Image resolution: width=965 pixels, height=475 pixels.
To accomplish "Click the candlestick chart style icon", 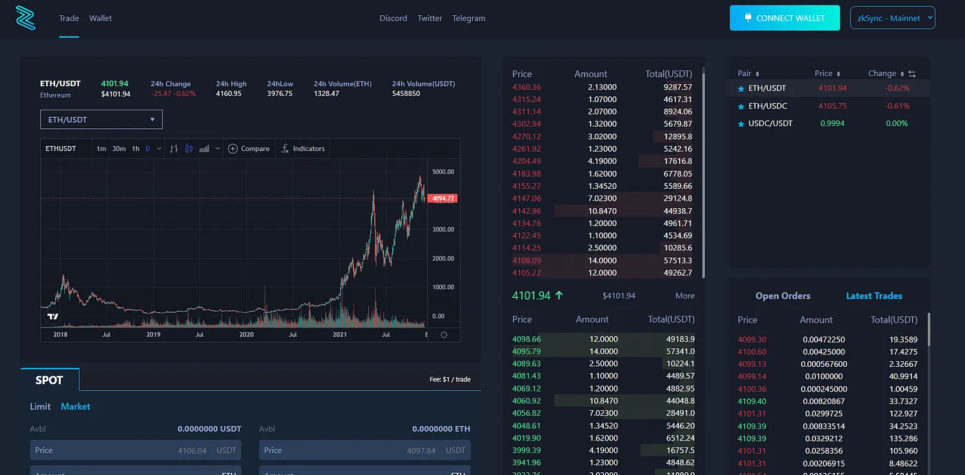I will [x=188, y=149].
